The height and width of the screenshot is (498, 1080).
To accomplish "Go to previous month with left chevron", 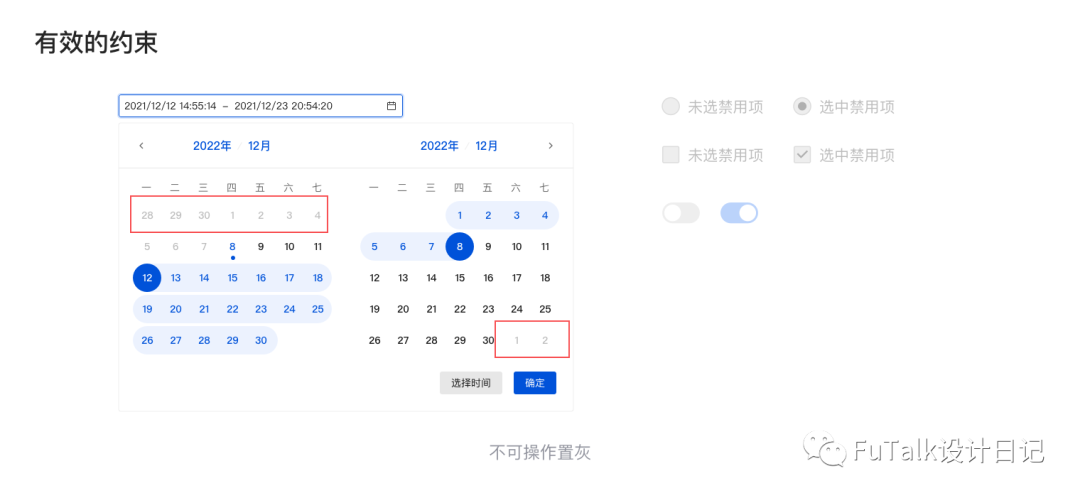I will (141, 145).
